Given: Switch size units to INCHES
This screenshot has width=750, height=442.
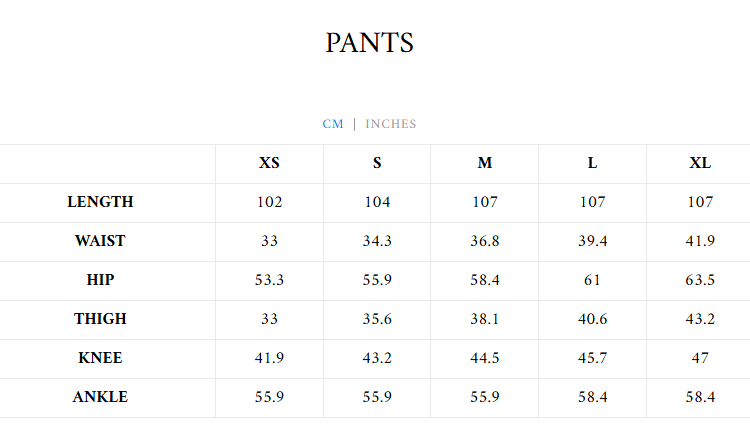Looking at the screenshot, I should (x=390, y=124).
